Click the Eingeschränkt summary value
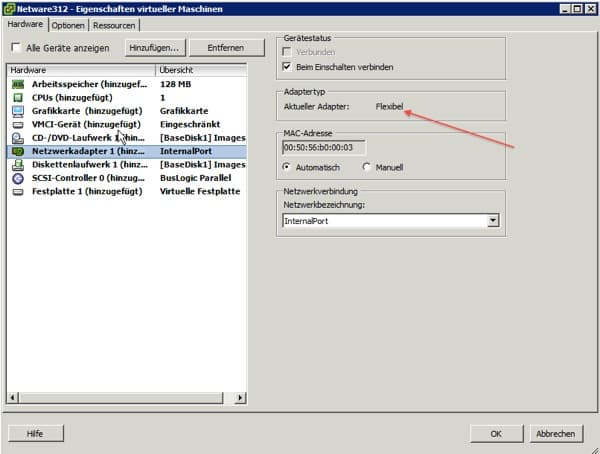 pyautogui.click(x=190, y=124)
